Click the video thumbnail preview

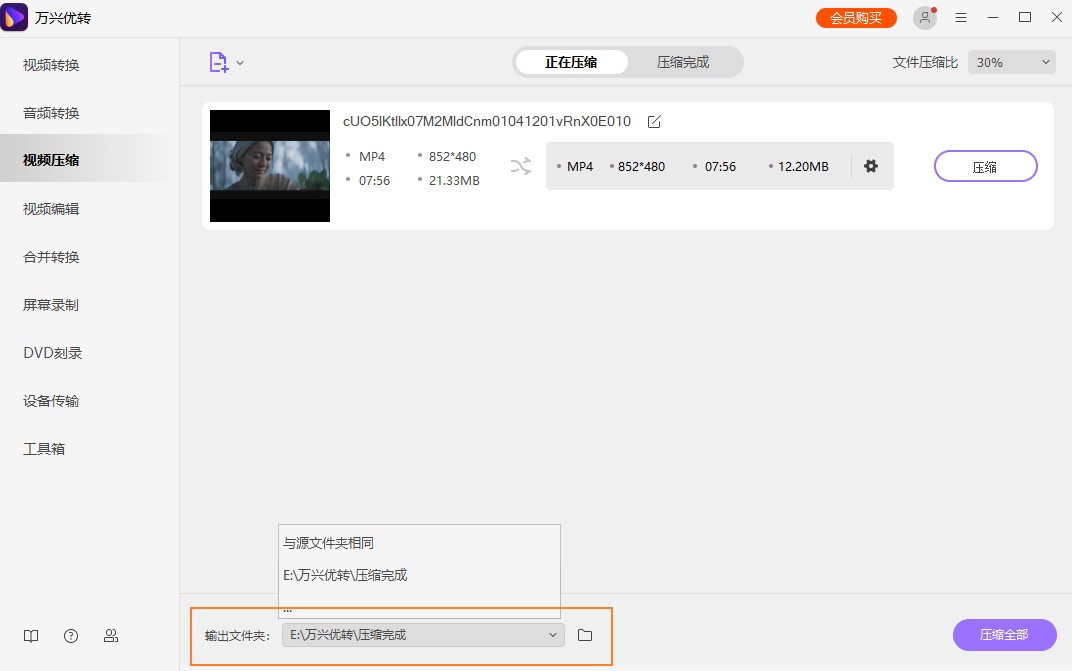tap(269, 166)
